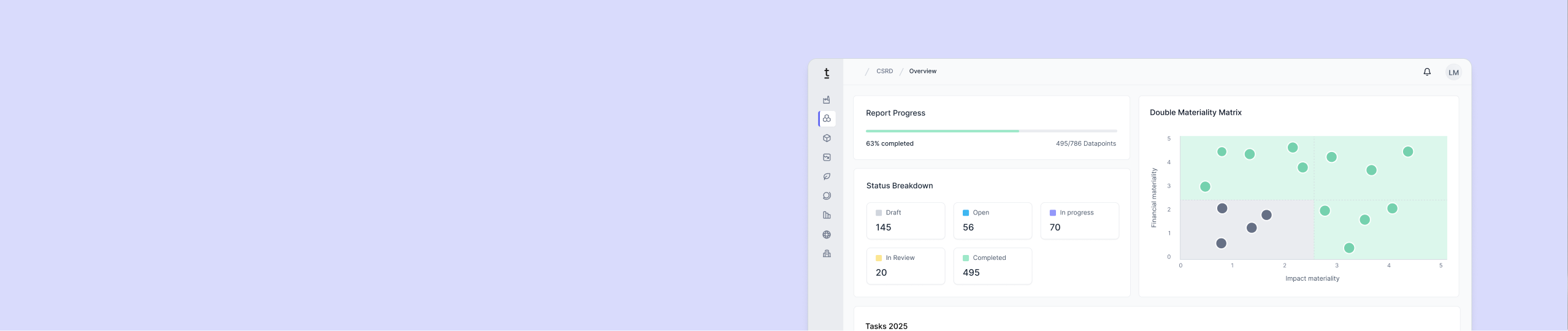This screenshot has height=331, width=1568.
Task: Select the rightmost green dot in the matrix
Action: click(x=1408, y=151)
